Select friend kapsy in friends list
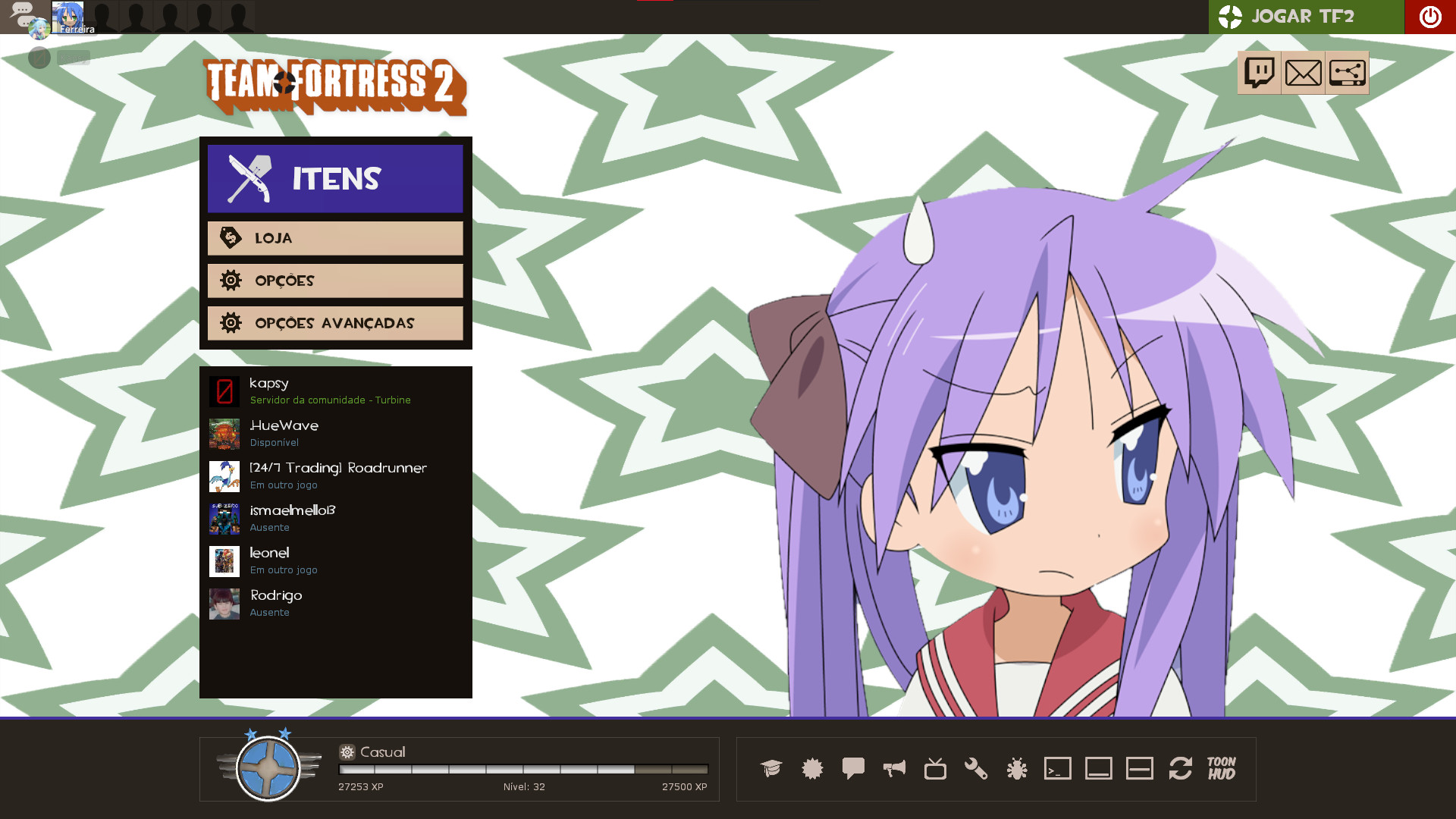Image resolution: width=1456 pixels, height=819 pixels. click(x=335, y=391)
